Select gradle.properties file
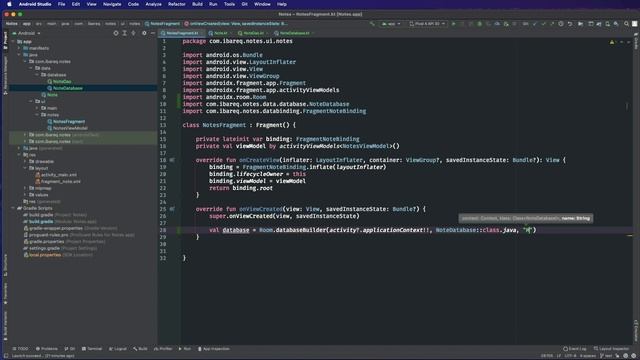The width and height of the screenshot is (640, 360). 47,242
